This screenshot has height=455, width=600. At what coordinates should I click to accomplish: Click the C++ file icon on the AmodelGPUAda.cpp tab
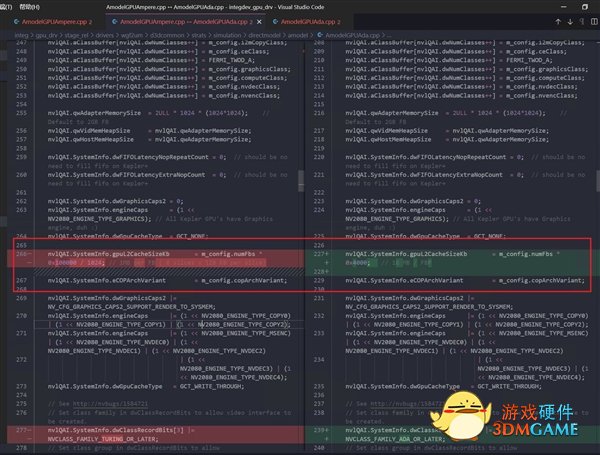[x=275, y=22]
